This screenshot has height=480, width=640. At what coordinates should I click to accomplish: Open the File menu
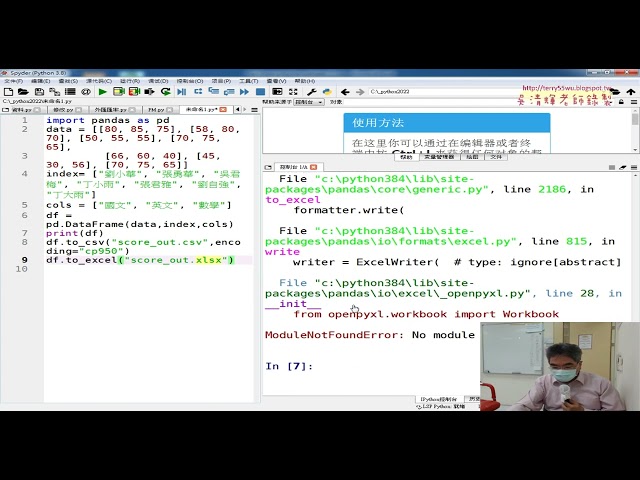[x=13, y=81]
